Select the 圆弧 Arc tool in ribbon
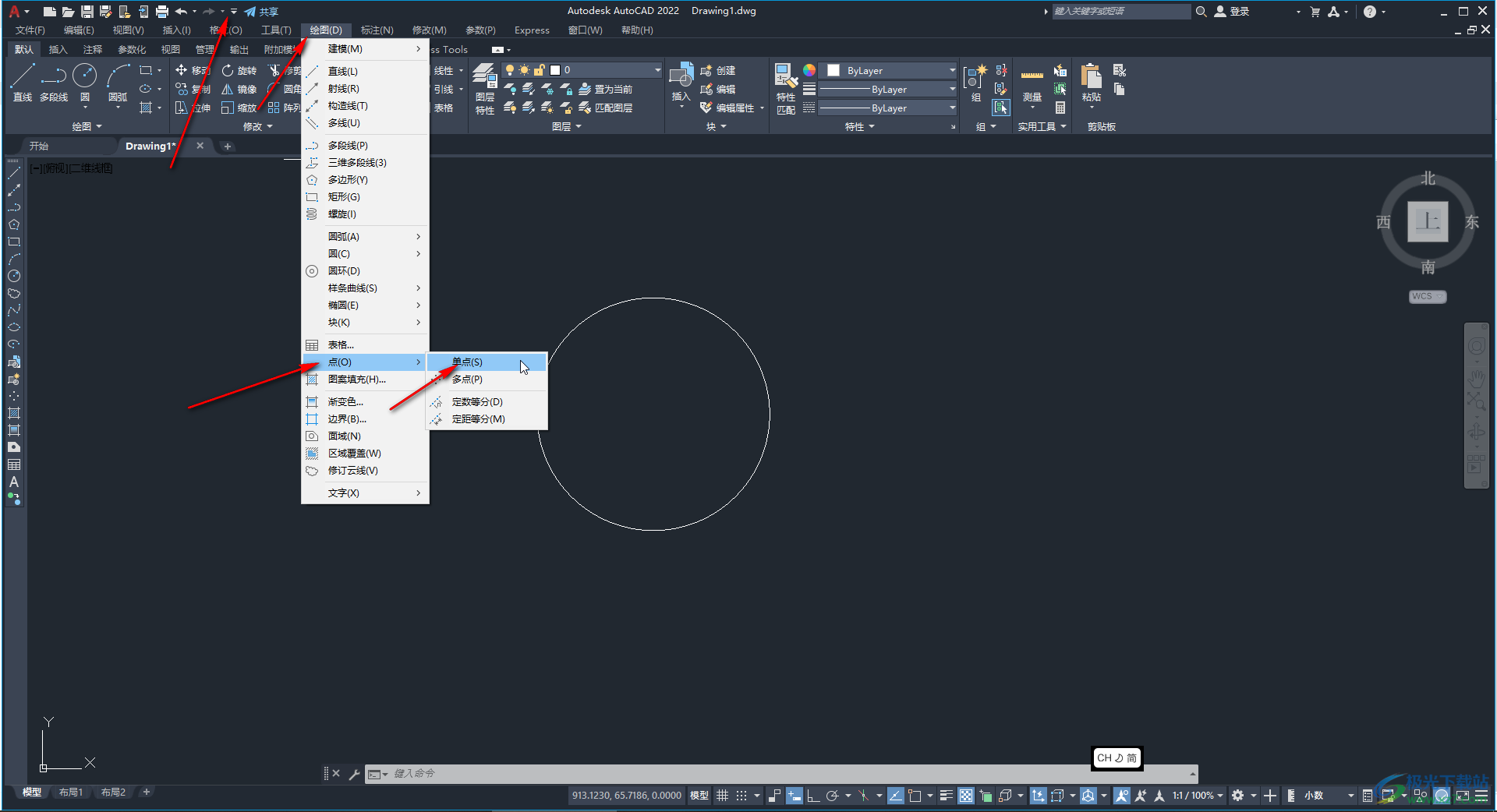The height and width of the screenshot is (812, 1497). (118, 82)
